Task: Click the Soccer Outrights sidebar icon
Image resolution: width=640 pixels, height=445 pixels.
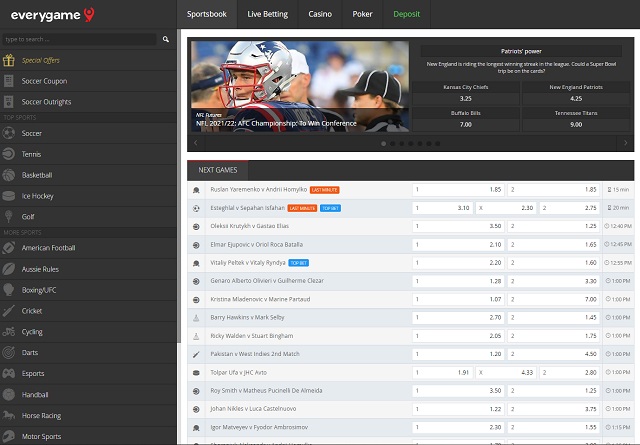Action: pos(9,102)
